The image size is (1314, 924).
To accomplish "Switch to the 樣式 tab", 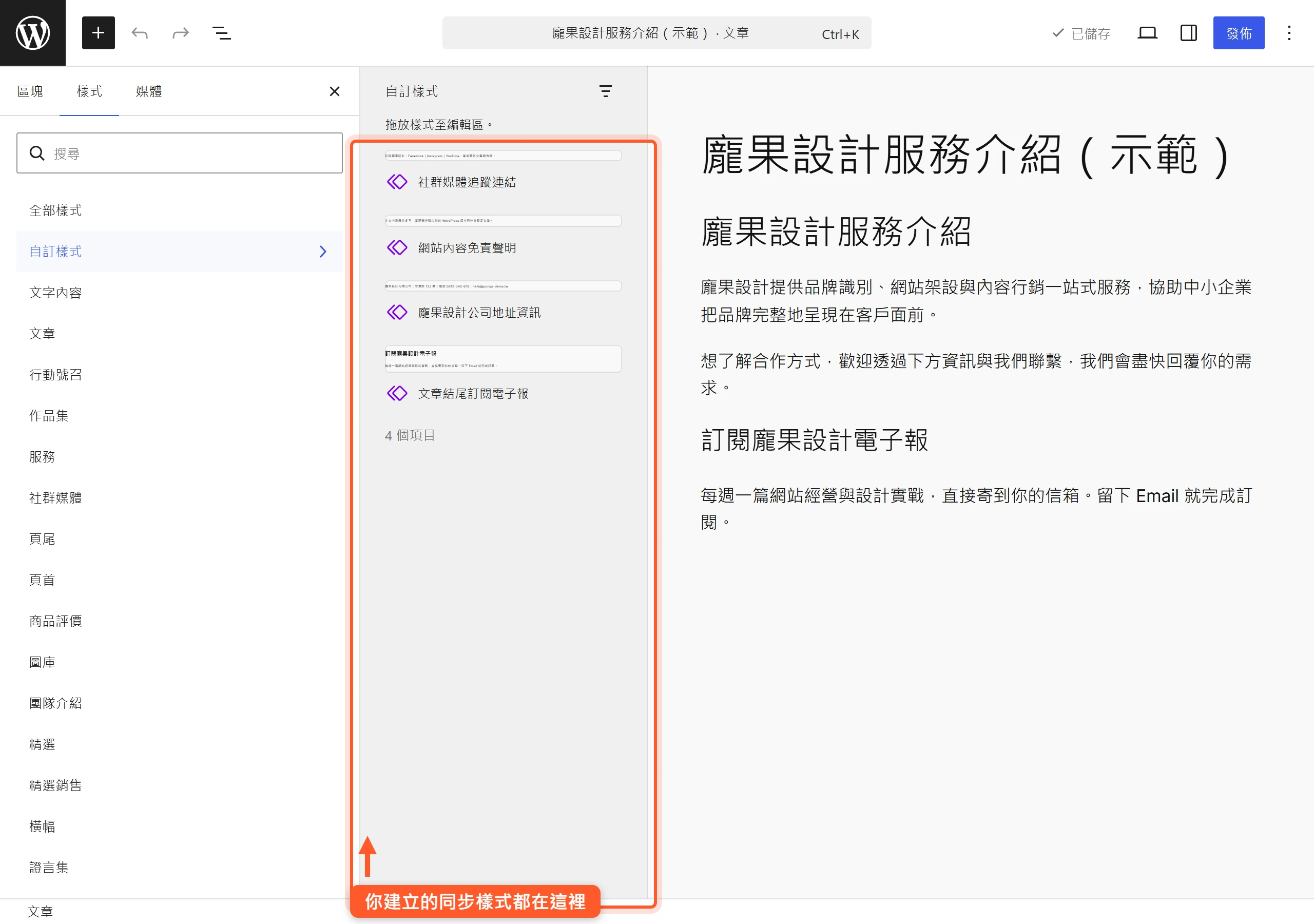I will [89, 91].
